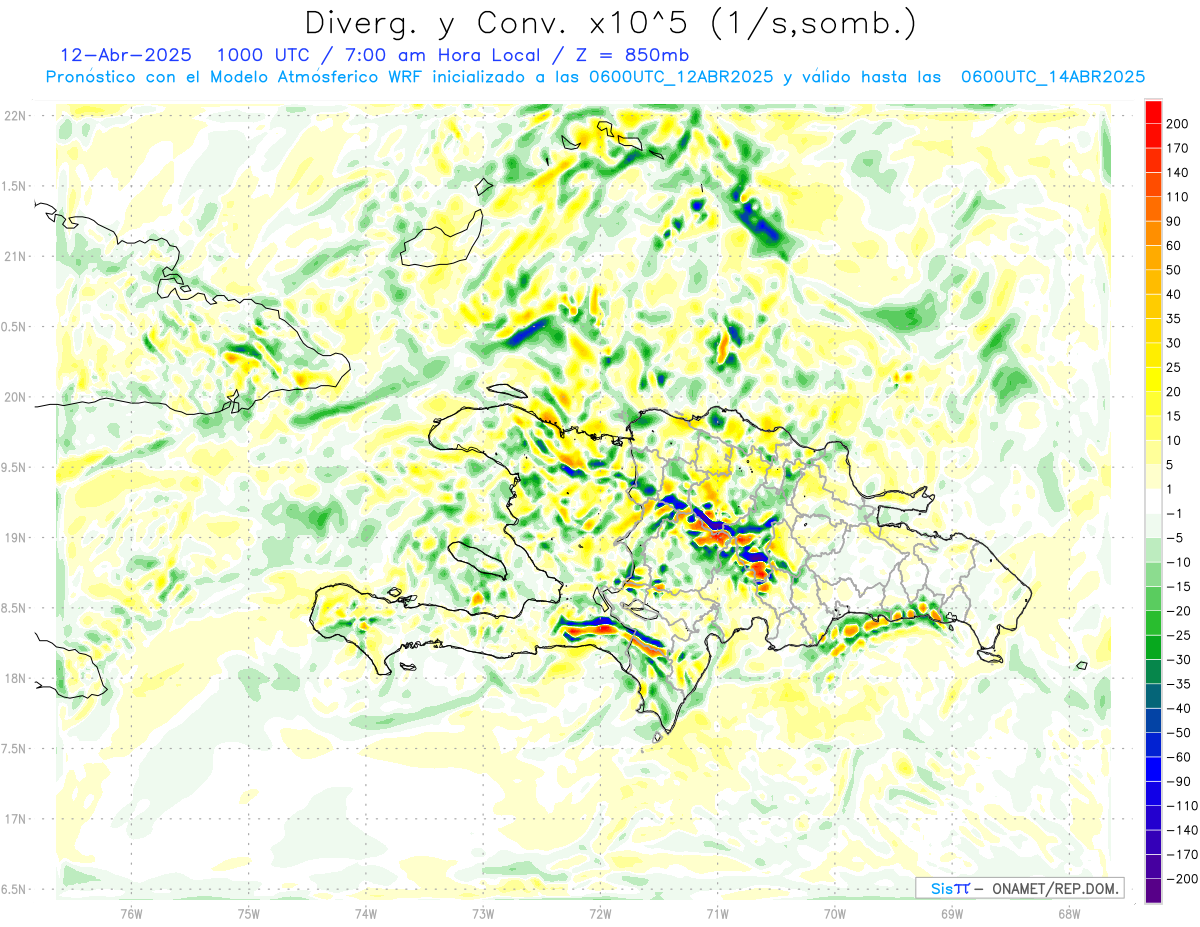Click the color scale value -10
Image resolution: width=1200 pixels, height=927 pixels.
coord(1178,562)
